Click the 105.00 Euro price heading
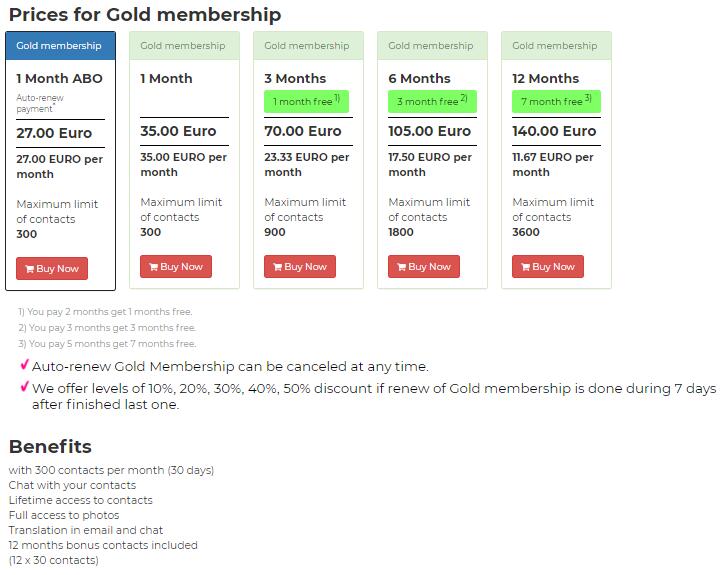 click(x=430, y=131)
